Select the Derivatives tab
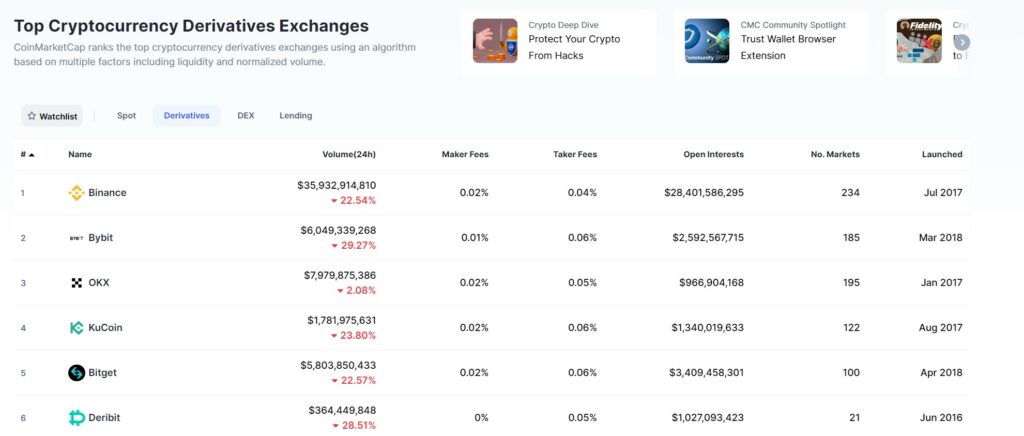 (x=186, y=116)
